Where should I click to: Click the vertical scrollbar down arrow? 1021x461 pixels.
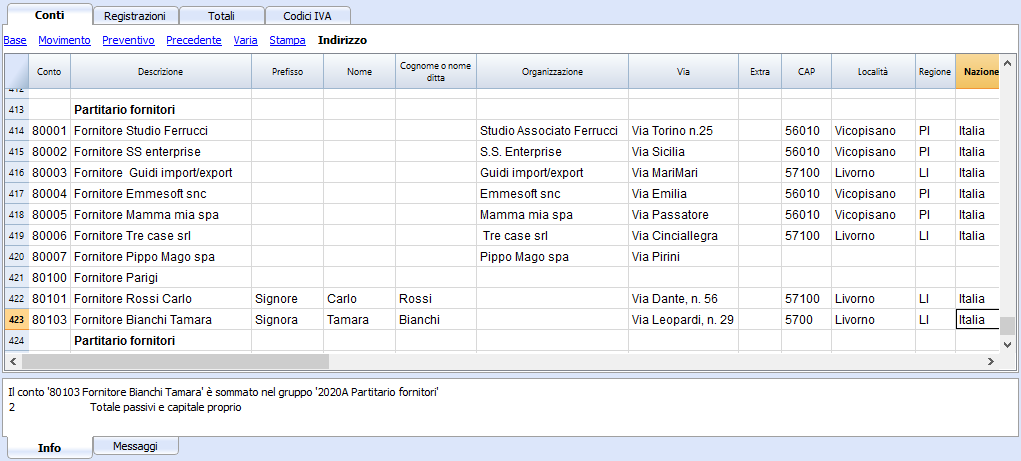click(1008, 344)
